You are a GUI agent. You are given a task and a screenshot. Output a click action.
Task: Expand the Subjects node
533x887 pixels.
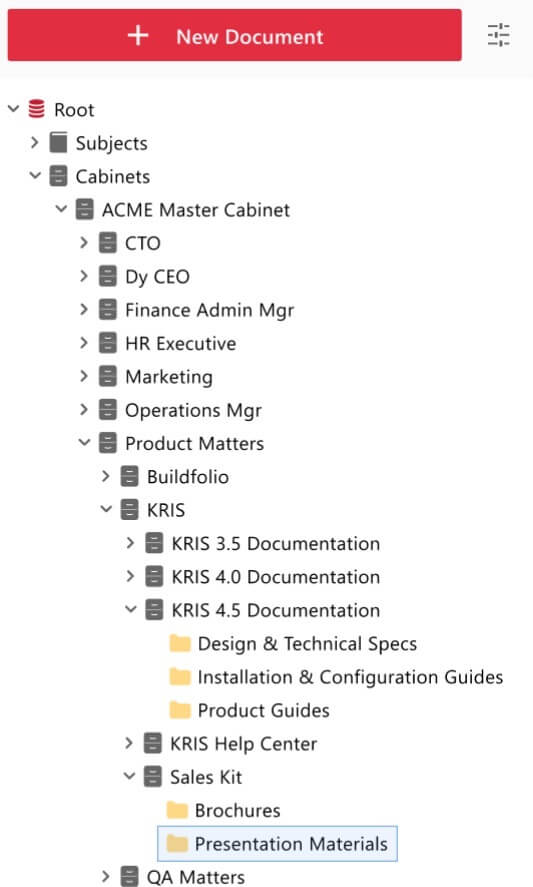click(x=35, y=143)
